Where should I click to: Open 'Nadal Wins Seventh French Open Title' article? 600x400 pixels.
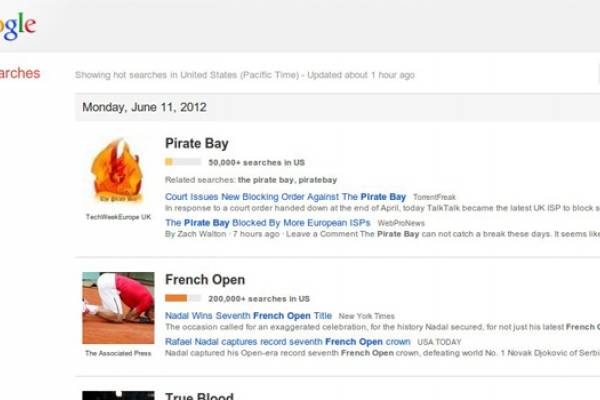click(x=248, y=316)
